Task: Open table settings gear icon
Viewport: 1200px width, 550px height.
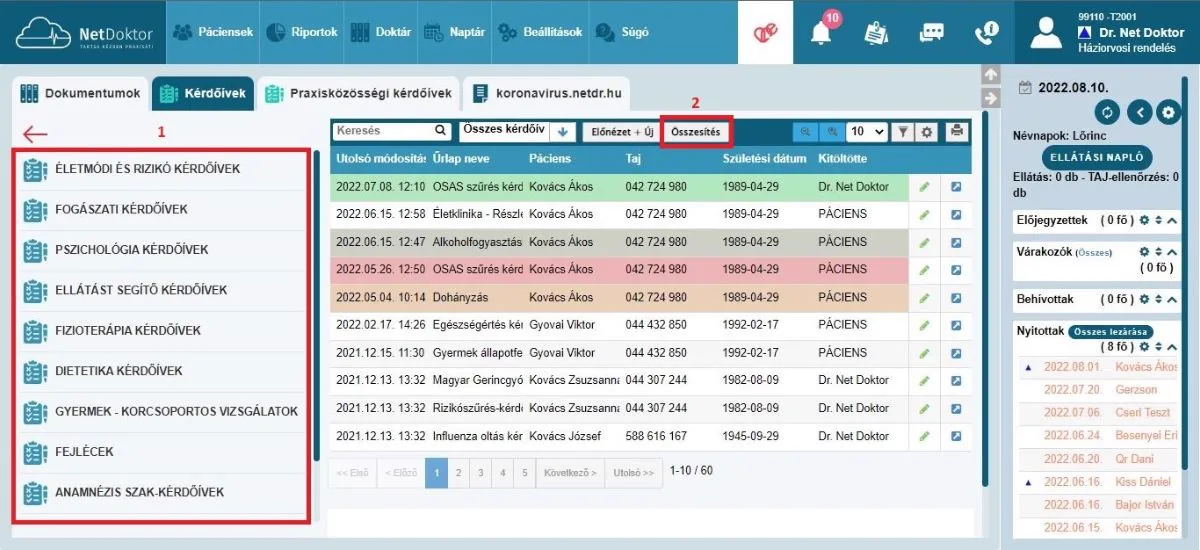Action: click(x=926, y=131)
